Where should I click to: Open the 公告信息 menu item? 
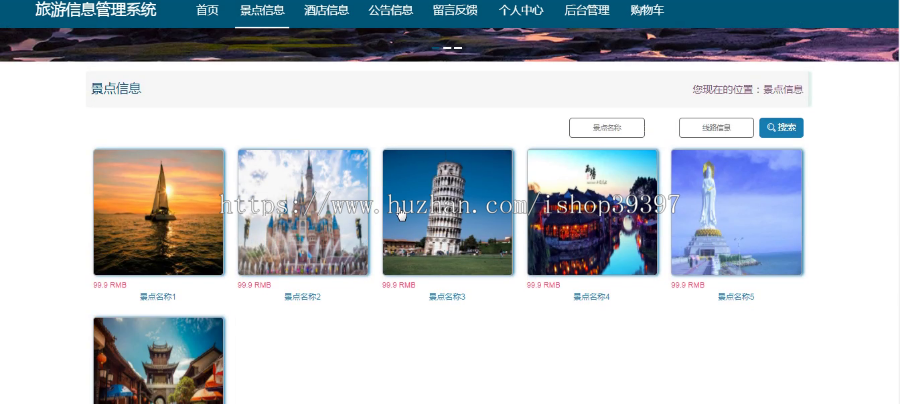pos(391,10)
